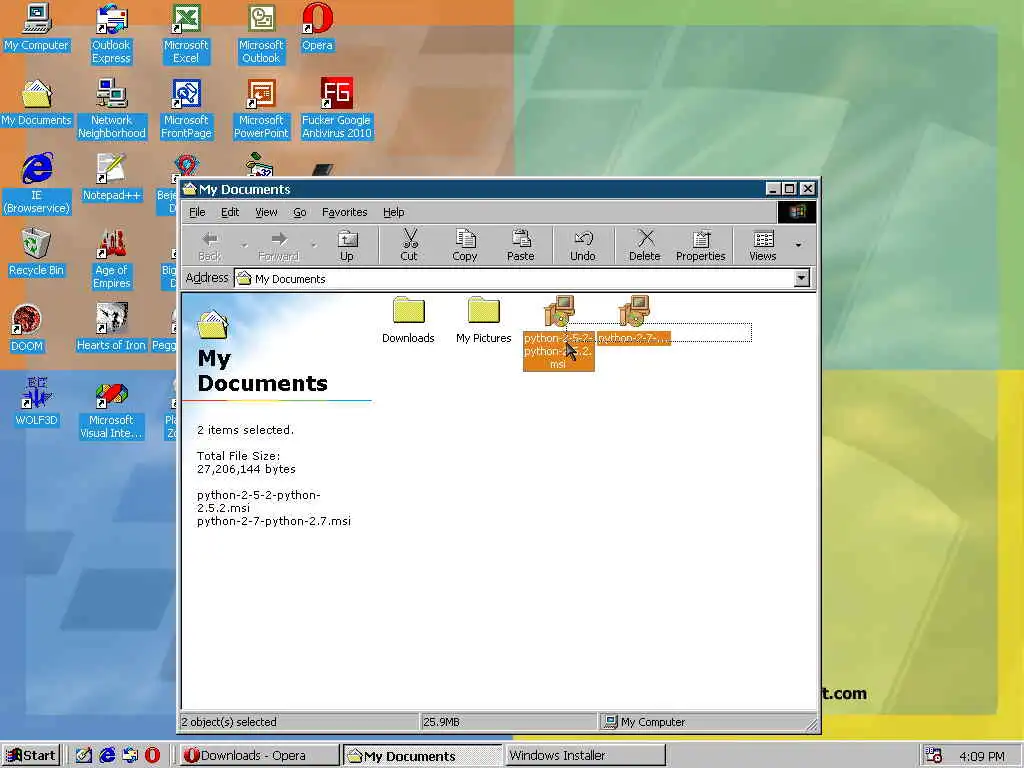
Task: Open Microsoft Excel desktop shortcut
Action: coord(186,33)
